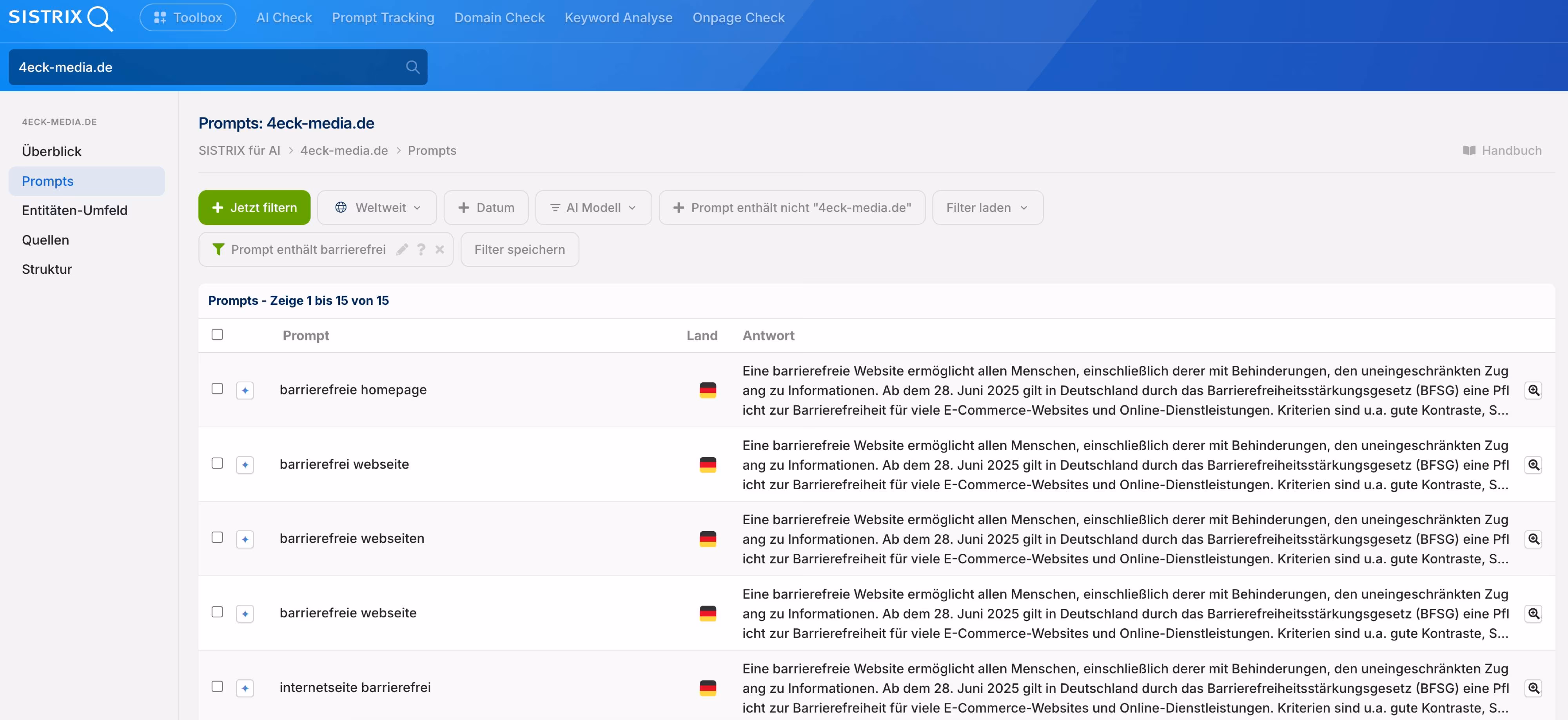Click German flag in barrierefreie webseiten row

[x=707, y=539]
